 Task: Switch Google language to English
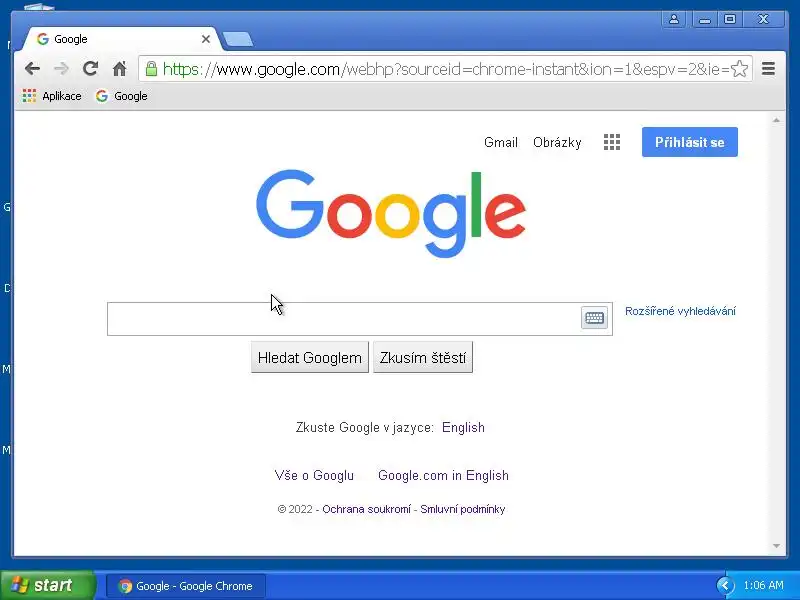pyautogui.click(x=463, y=427)
